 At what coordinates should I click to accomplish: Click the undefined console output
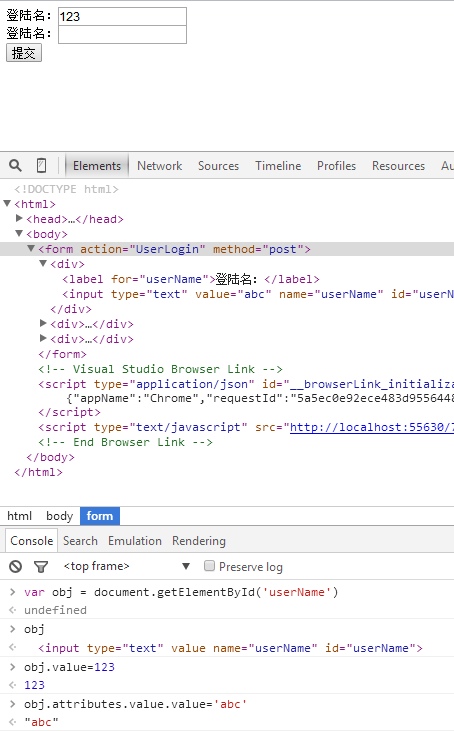[55, 610]
